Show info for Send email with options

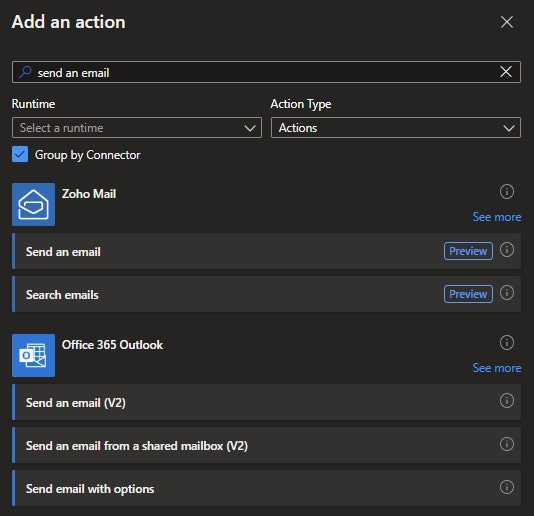[507, 487]
